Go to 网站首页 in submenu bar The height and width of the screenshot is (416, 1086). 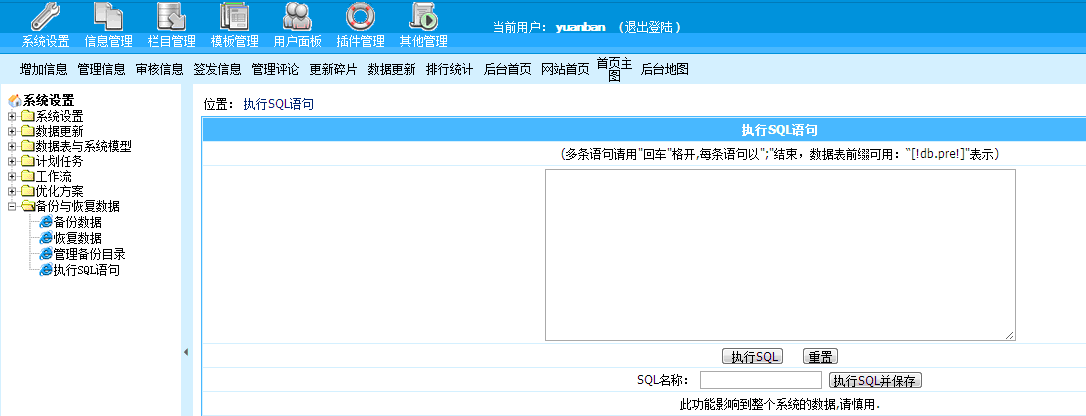pos(565,69)
